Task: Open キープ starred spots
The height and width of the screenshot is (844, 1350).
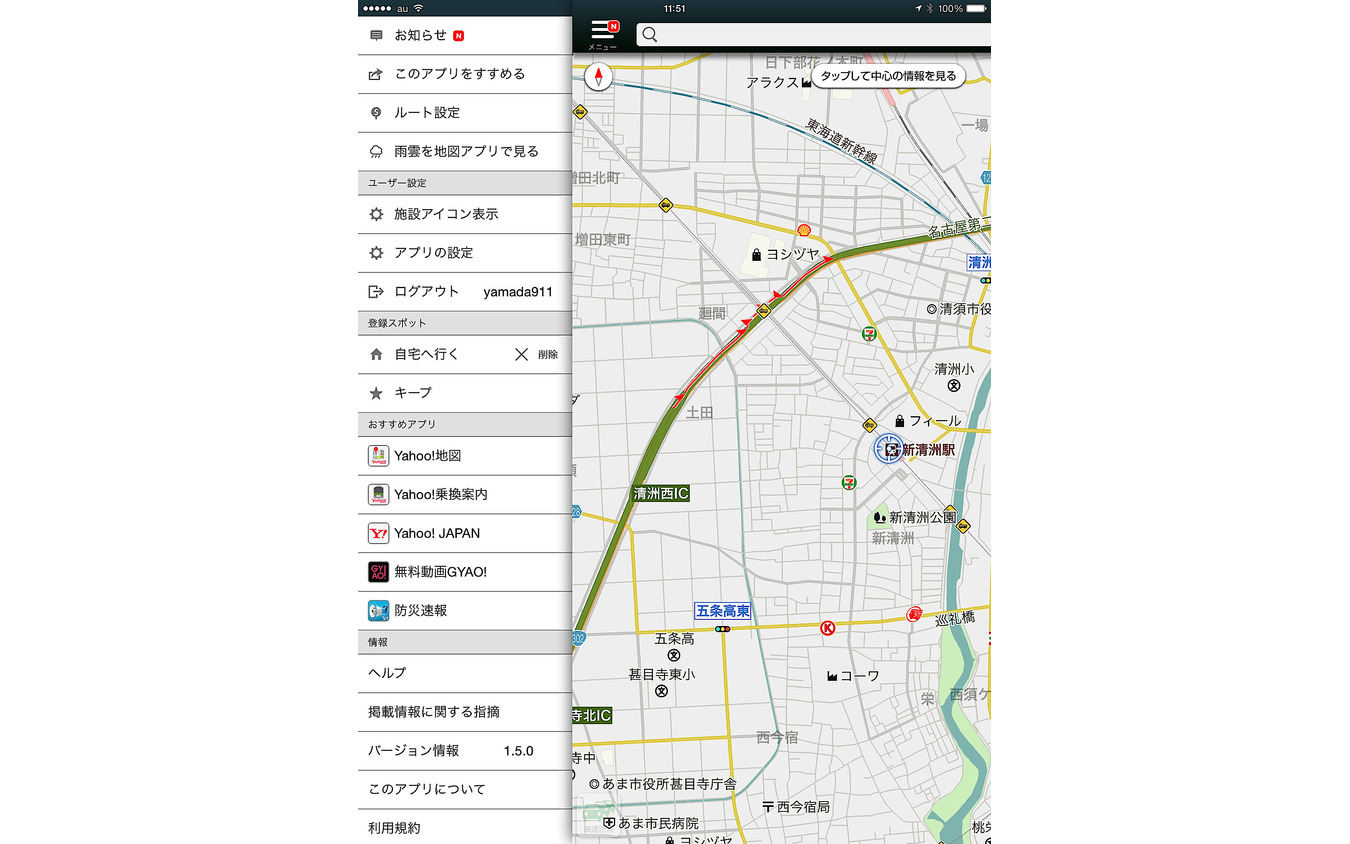Action: coord(465,393)
